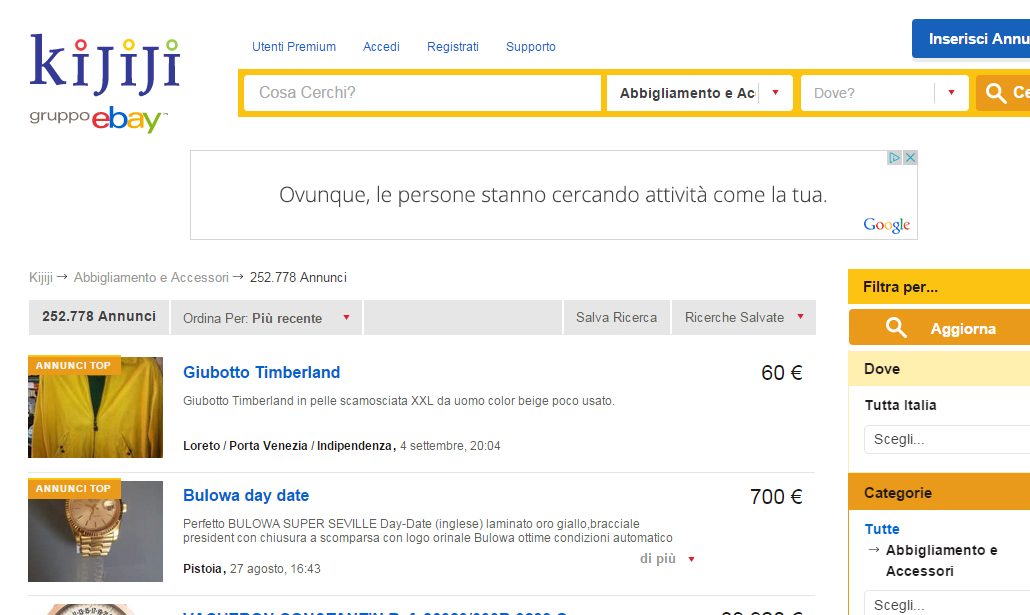The image size is (1030, 615).
Task: Select Supporto from the top navigation
Action: (x=530, y=46)
